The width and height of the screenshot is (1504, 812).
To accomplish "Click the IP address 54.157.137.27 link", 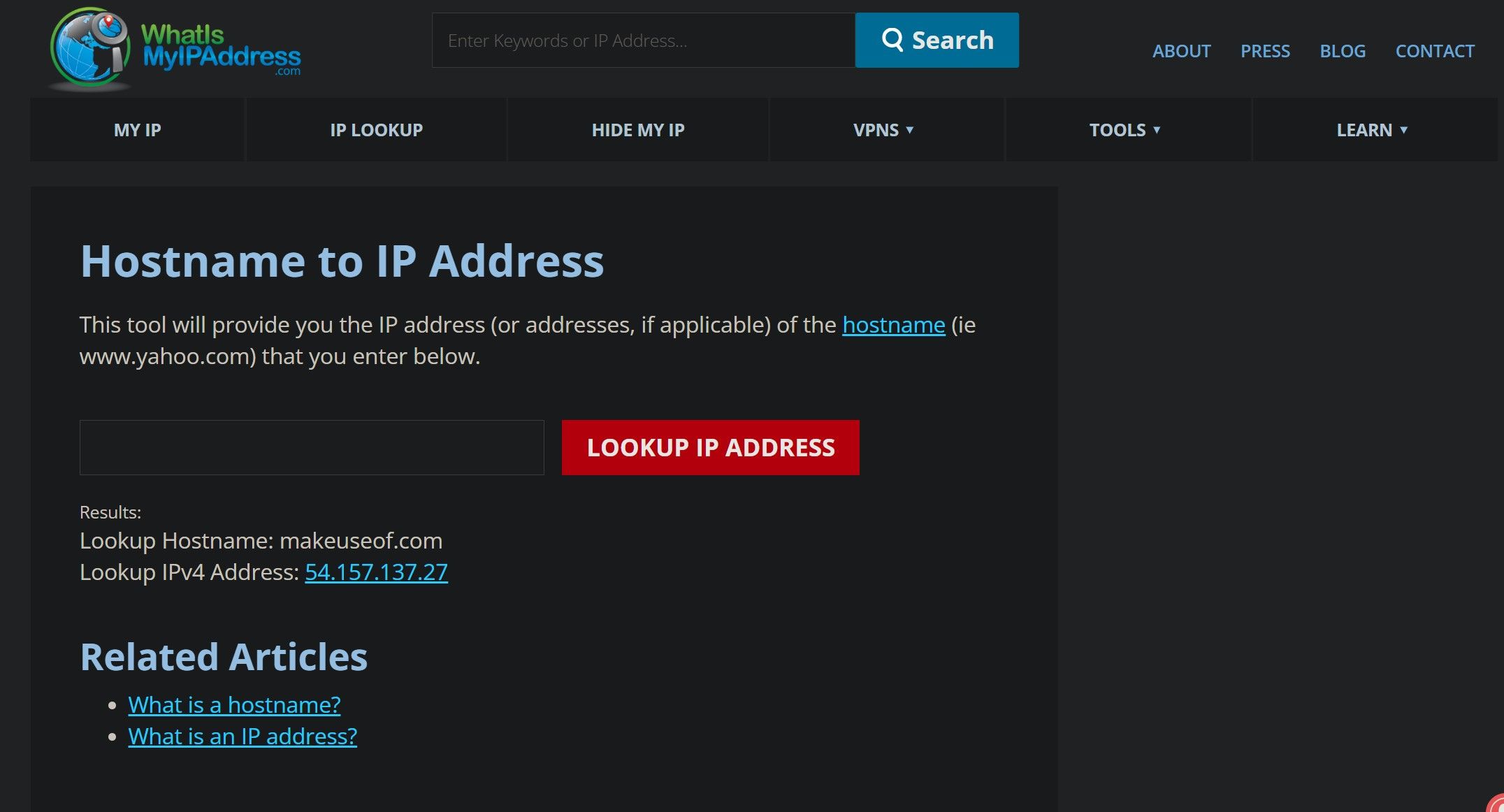I will pyautogui.click(x=376, y=572).
